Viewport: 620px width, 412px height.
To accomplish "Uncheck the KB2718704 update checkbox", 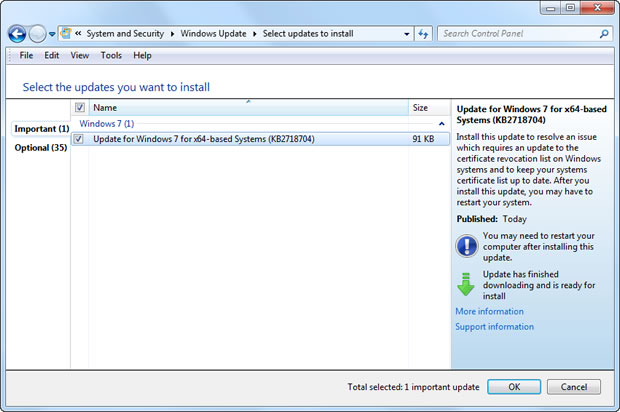I will pos(80,139).
